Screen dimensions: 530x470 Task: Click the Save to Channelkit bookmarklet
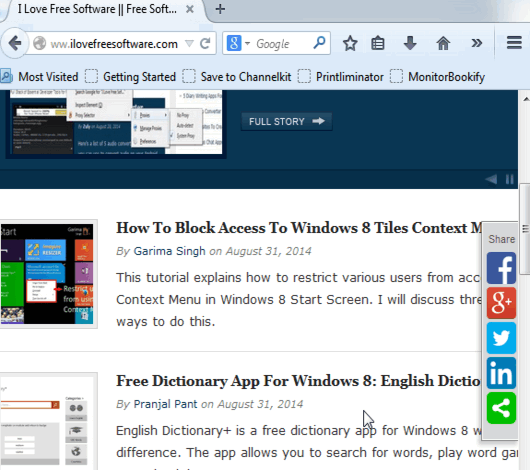pos(237,77)
